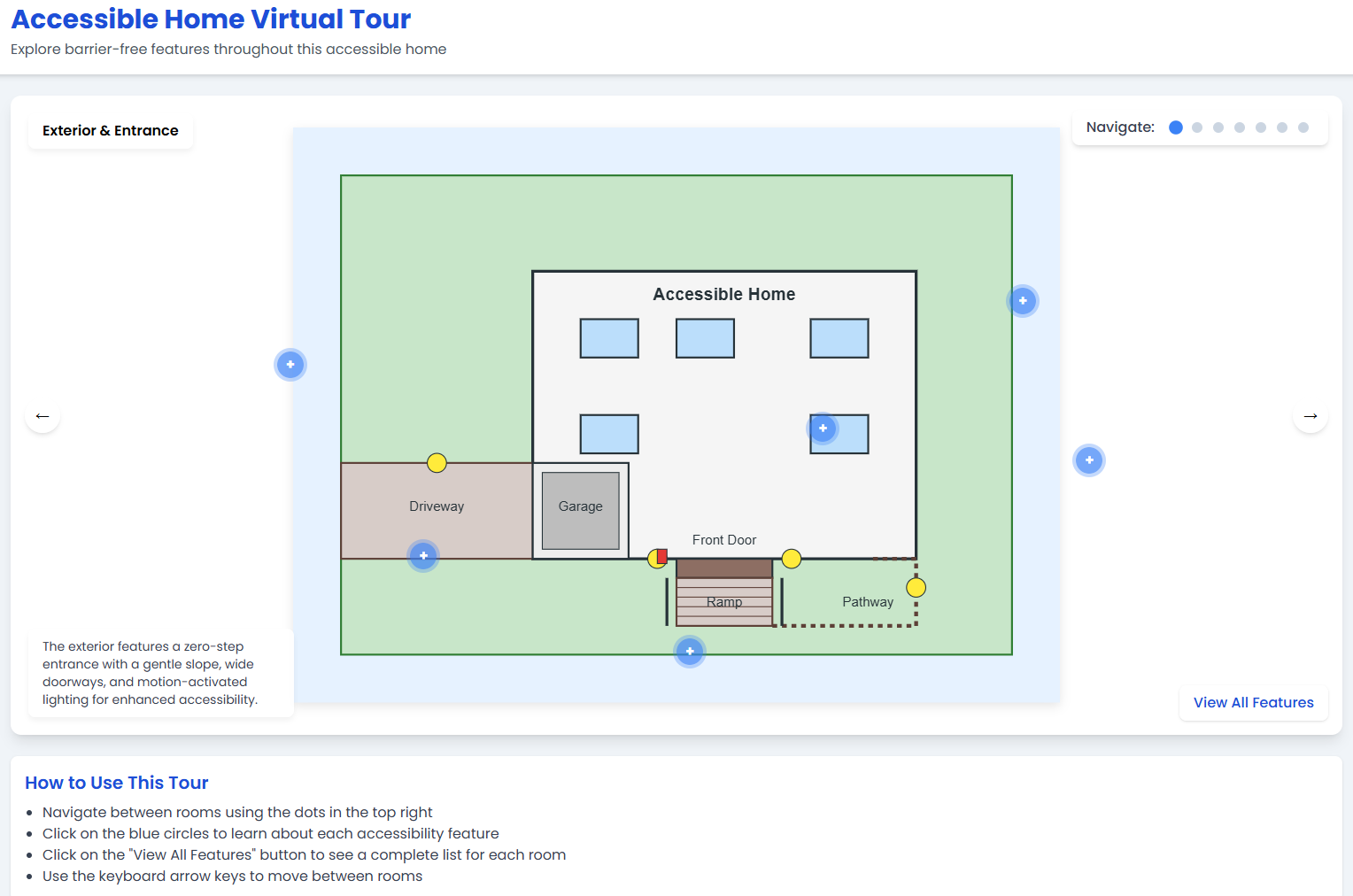Click the Driveway label
The image size is (1353, 896).
point(437,506)
